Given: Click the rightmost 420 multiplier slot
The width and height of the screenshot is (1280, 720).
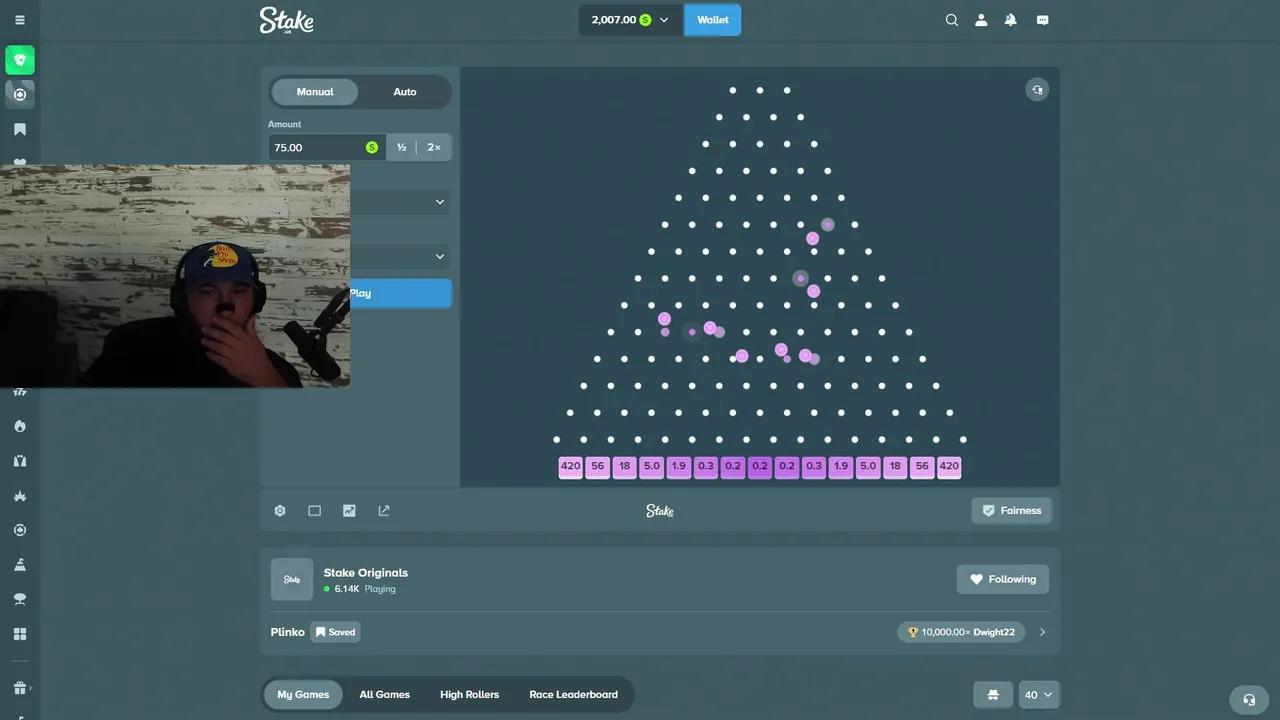Looking at the screenshot, I should coord(949,466).
